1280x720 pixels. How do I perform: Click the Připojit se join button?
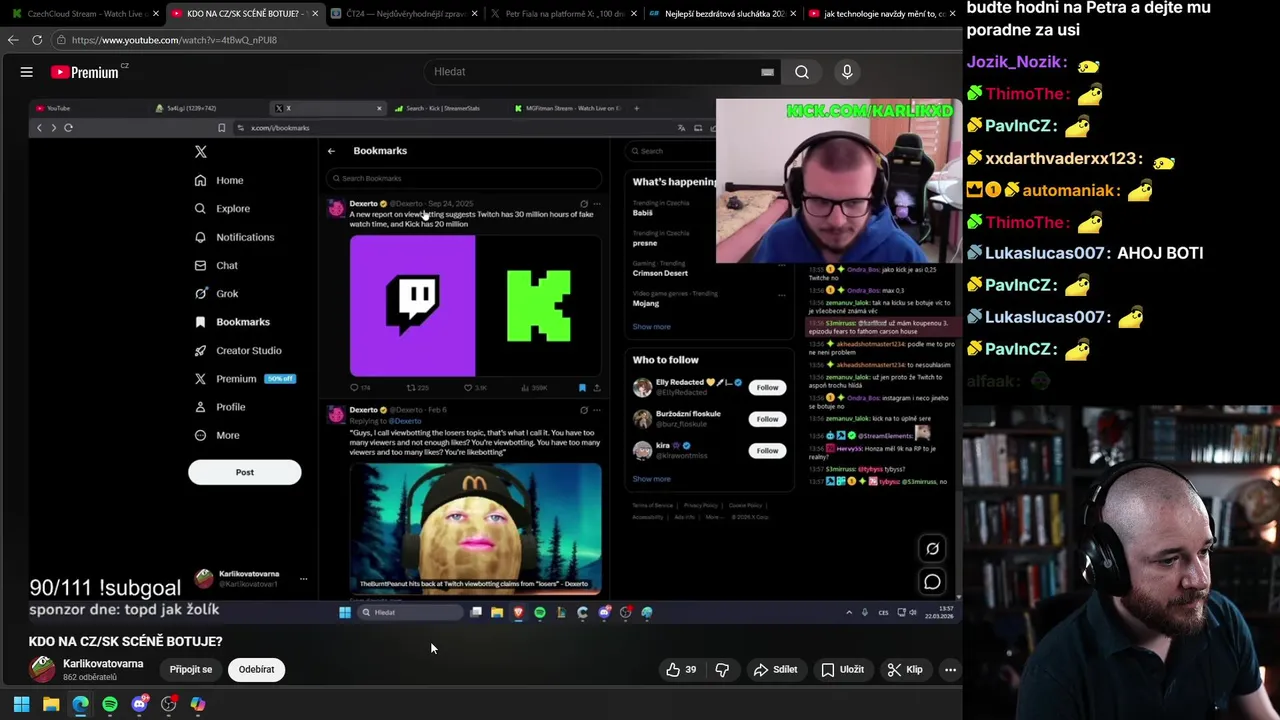[x=191, y=670]
